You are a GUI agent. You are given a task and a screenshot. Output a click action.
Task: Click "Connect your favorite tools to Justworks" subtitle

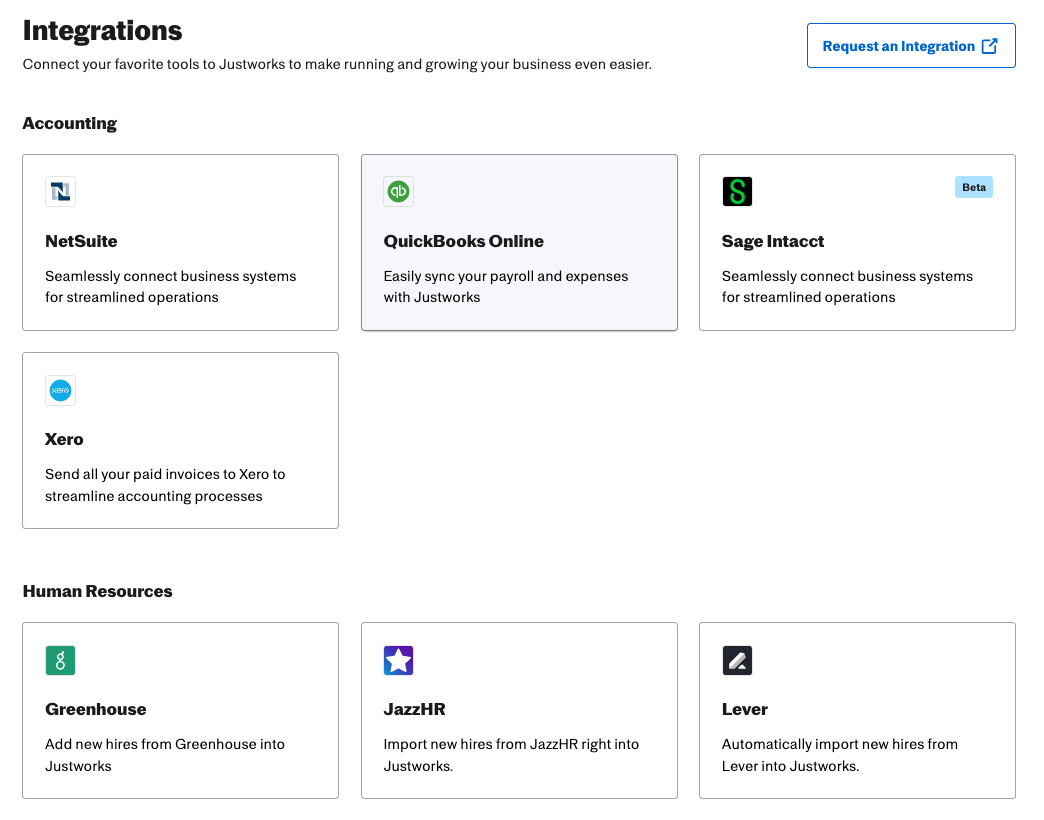click(337, 65)
